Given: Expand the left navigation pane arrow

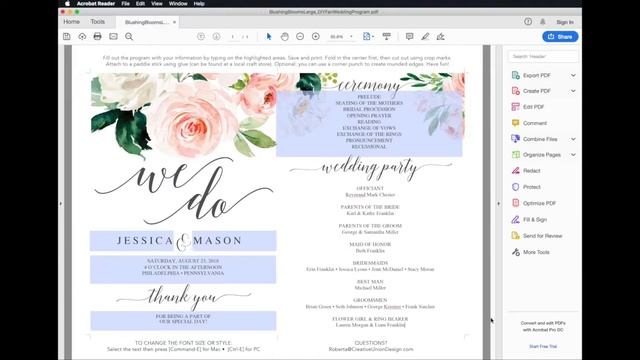Looking at the screenshot, I should coord(61,203).
